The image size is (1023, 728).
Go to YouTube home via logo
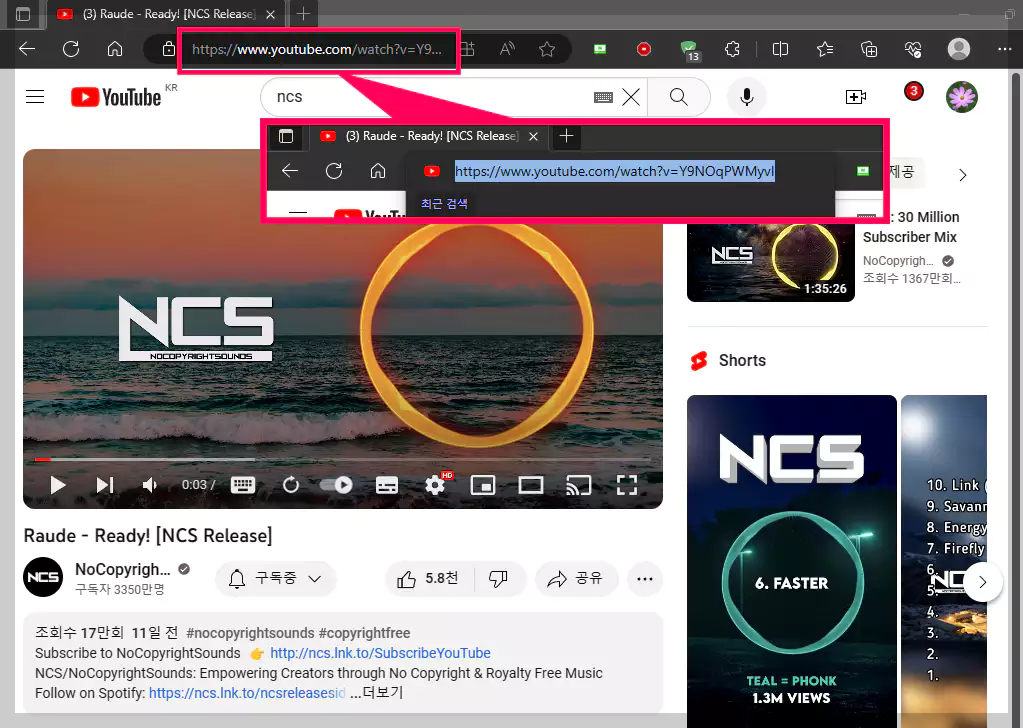point(115,97)
